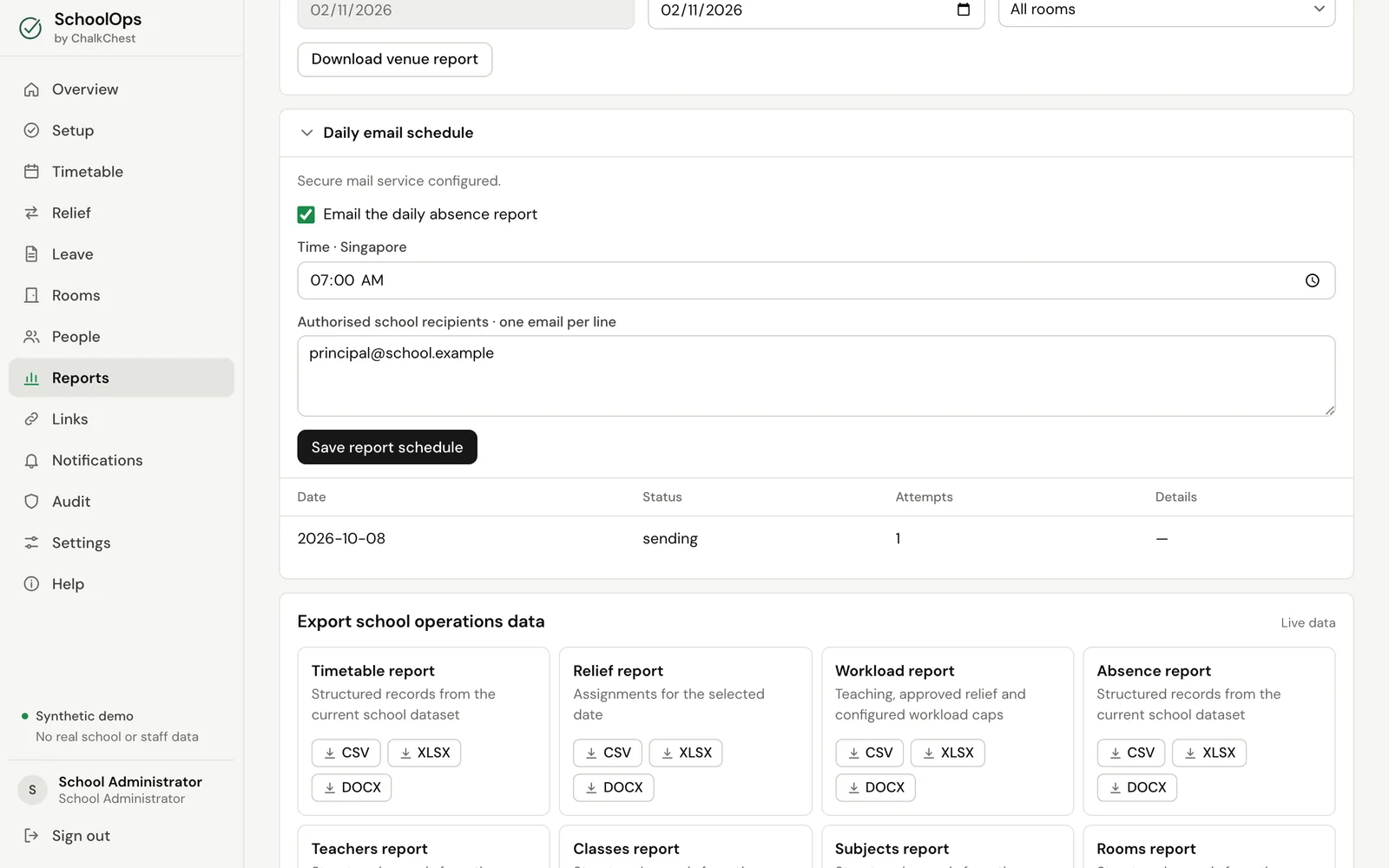Click the Rooms door icon
Image resolution: width=1389 pixels, height=868 pixels.
(31, 295)
